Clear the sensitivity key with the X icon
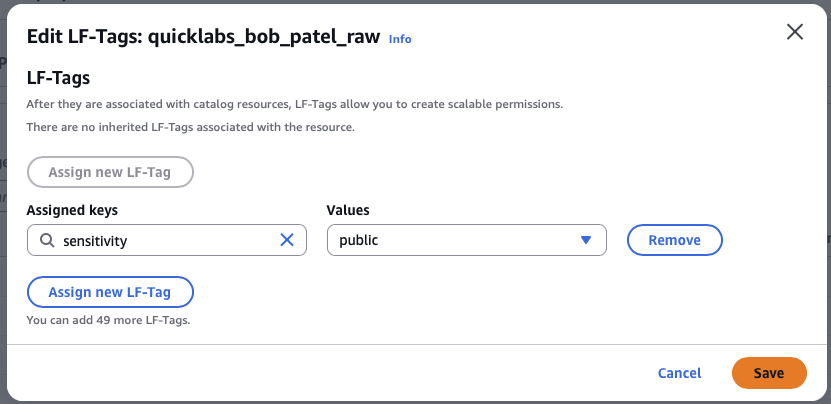Image resolution: width=831 pixels, height=404 pixels. click(287, 240)
